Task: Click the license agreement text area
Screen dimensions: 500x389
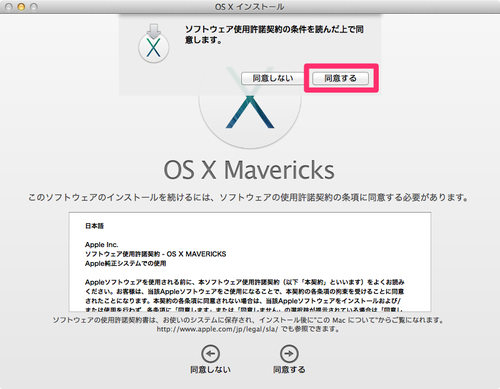Action: click(250, 262)
